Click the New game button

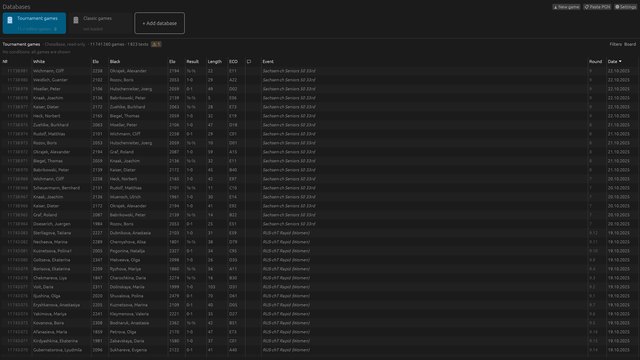(566, 7)
